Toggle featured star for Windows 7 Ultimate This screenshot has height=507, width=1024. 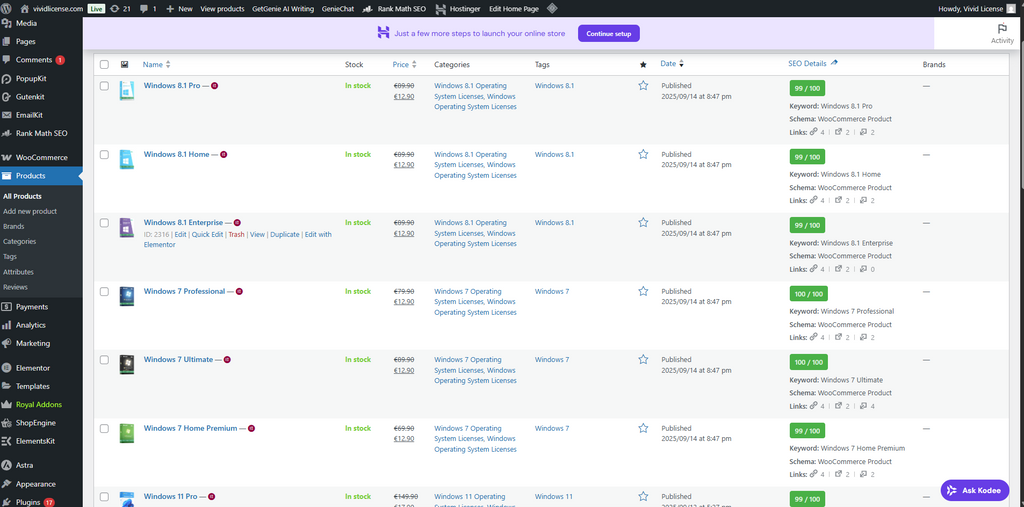coord(643,359)
